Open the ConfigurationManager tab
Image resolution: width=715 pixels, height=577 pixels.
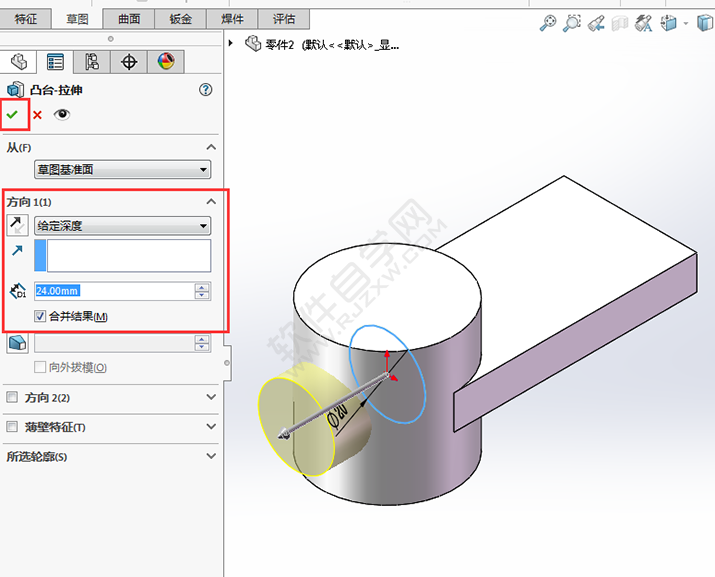tap(92, 62)
